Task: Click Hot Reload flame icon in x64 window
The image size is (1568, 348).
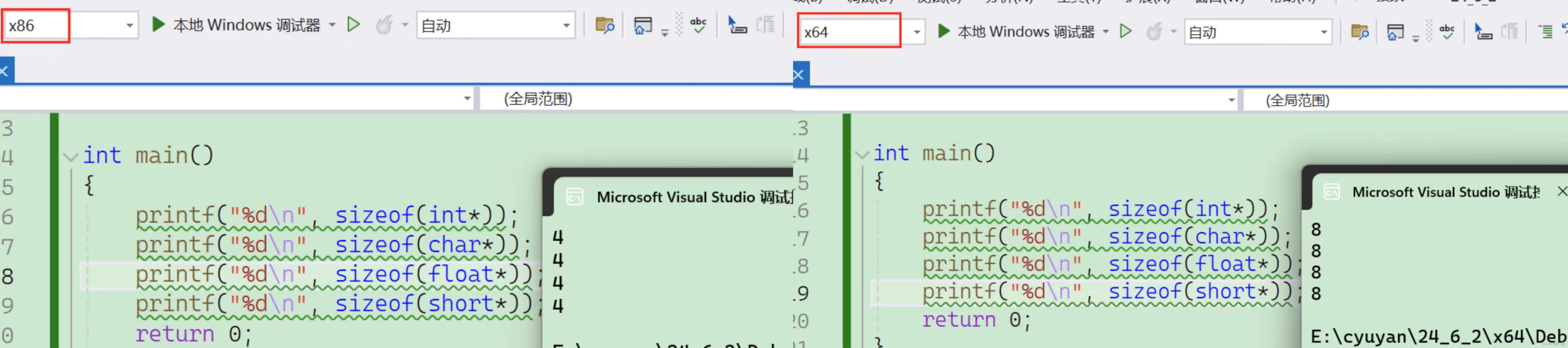Action: click(1154, 31)
